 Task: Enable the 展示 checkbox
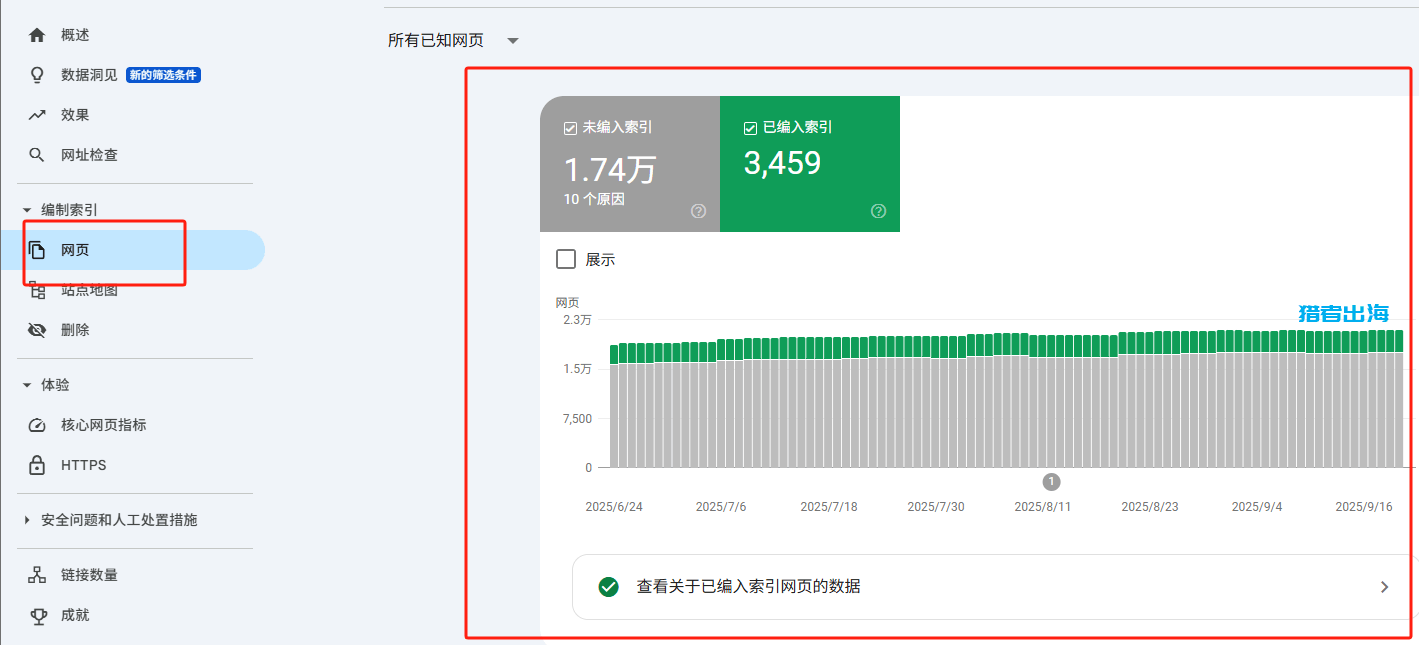[565, 259]
